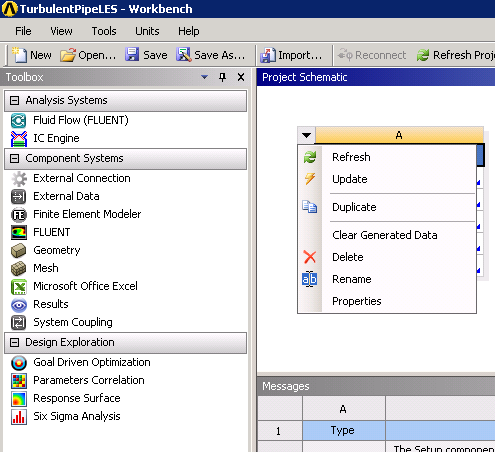Choose Properties from context menu
Viewport: 495px width, 452px height.
pos(357,301)
